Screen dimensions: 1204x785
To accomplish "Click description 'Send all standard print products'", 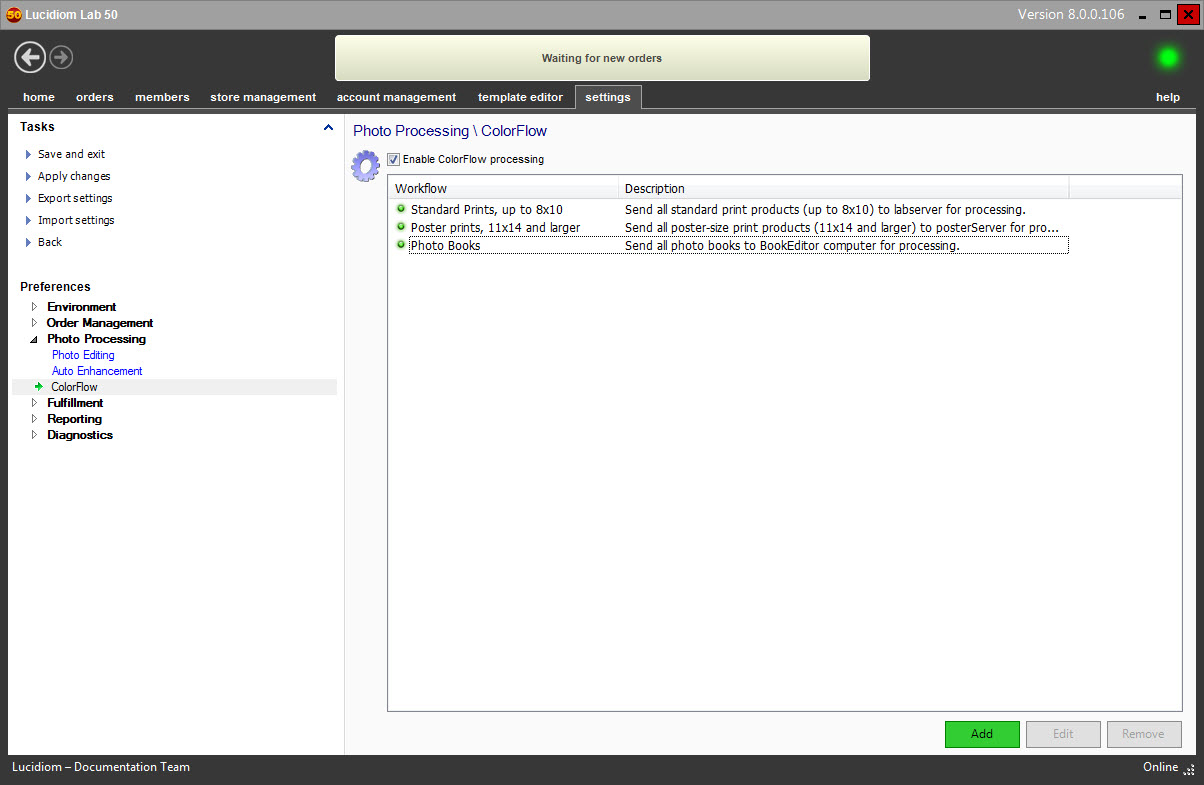I will coord(825,210).
